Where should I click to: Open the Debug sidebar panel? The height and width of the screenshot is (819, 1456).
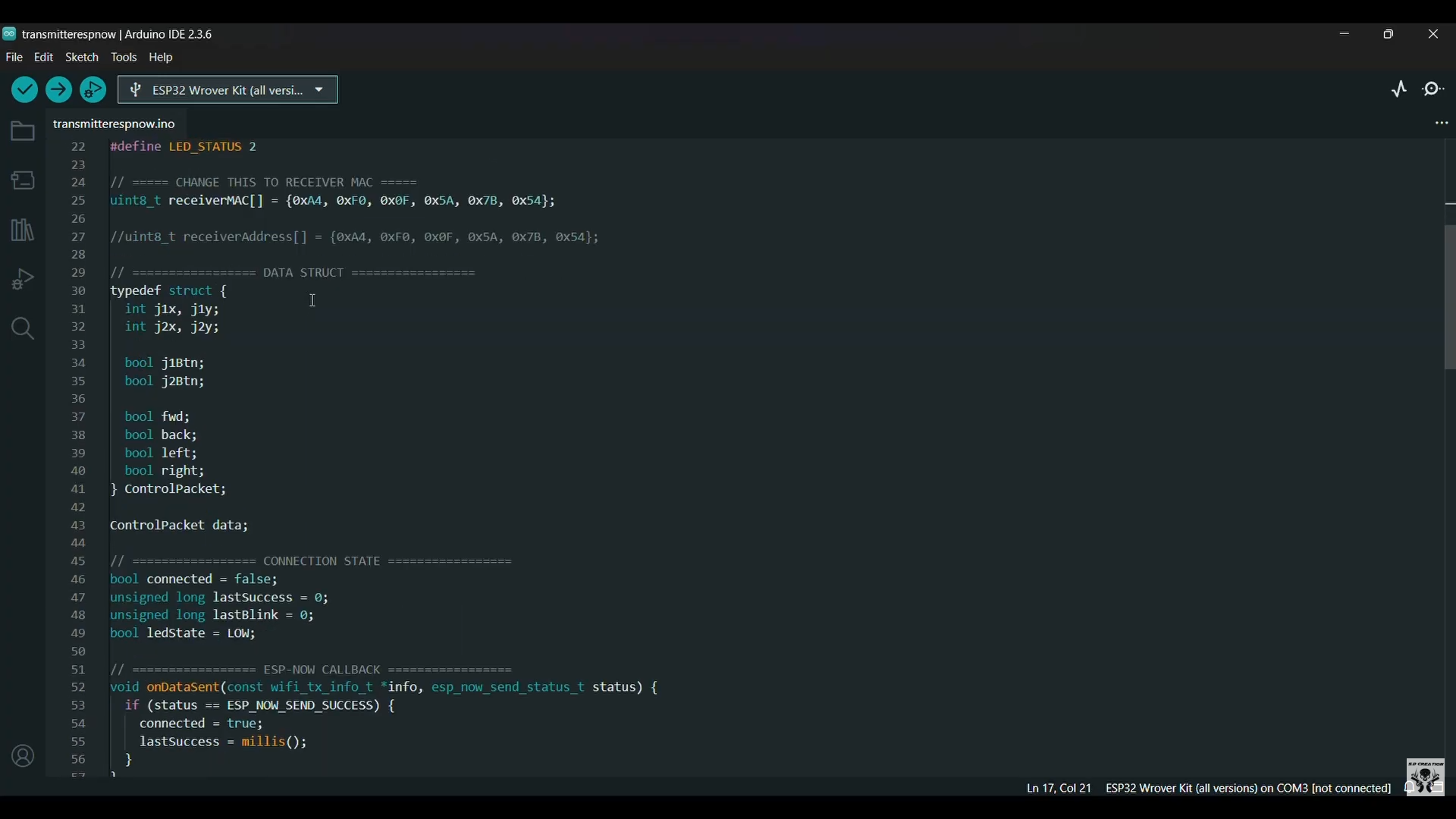point(23,279)
